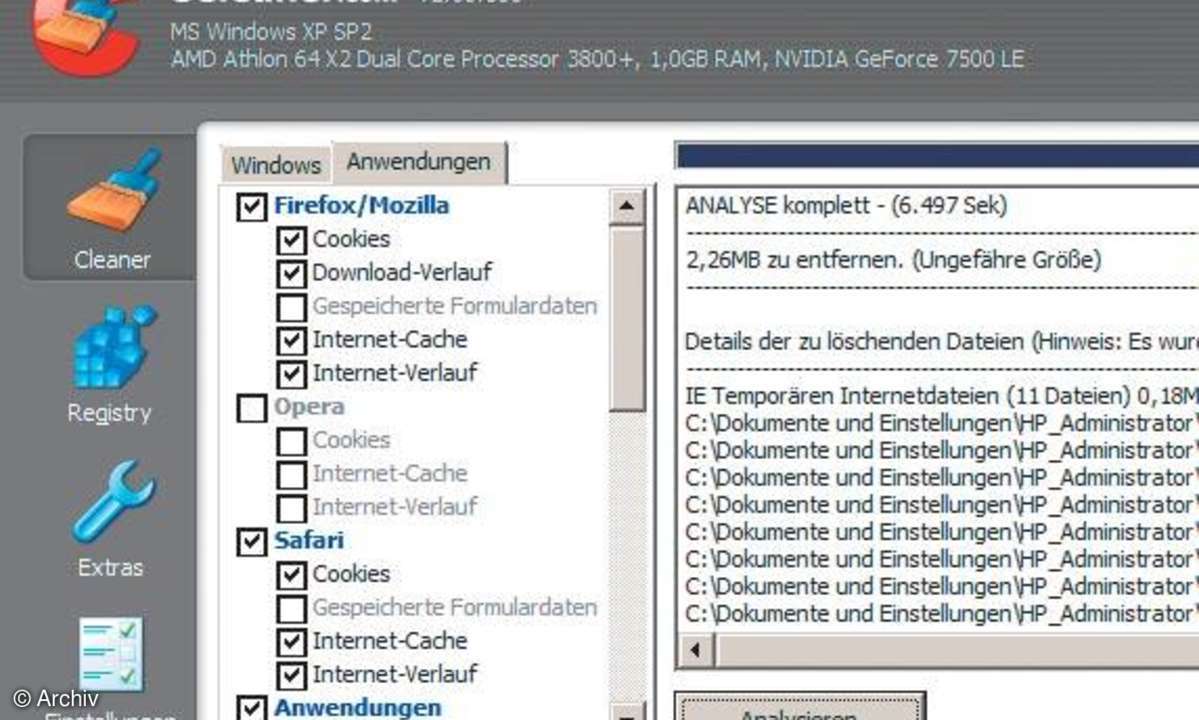Image resolution: width=1199 pixels, height=720 pixels.
Task: Uncheck the Firefox/Mozilla group checkbox
Action: coord(252,206)
